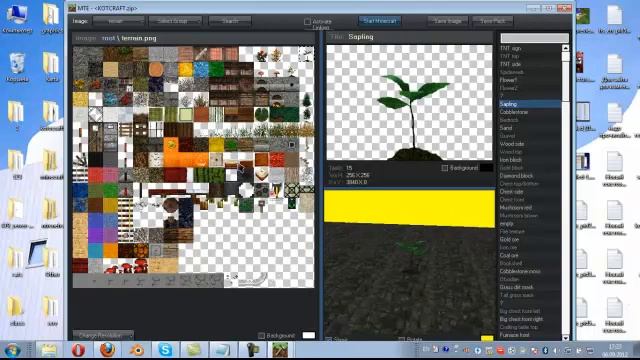Toggle the Activate Undo checkbox

[x=307, y=22]
